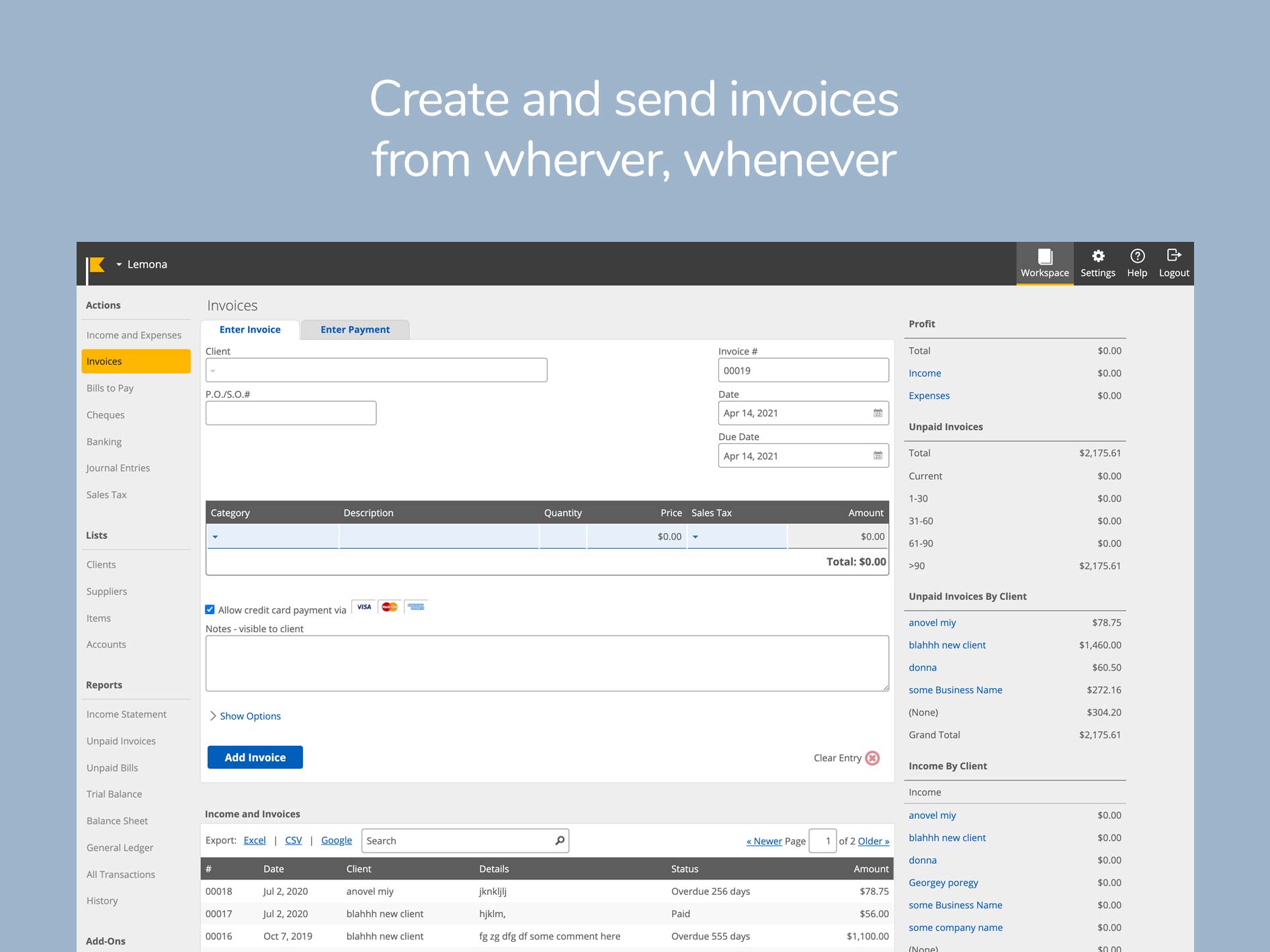Toggle Allow credit card payment checkbox
Screen dimensions: 1270x952
pyautogui.click(x=210, y=610)
